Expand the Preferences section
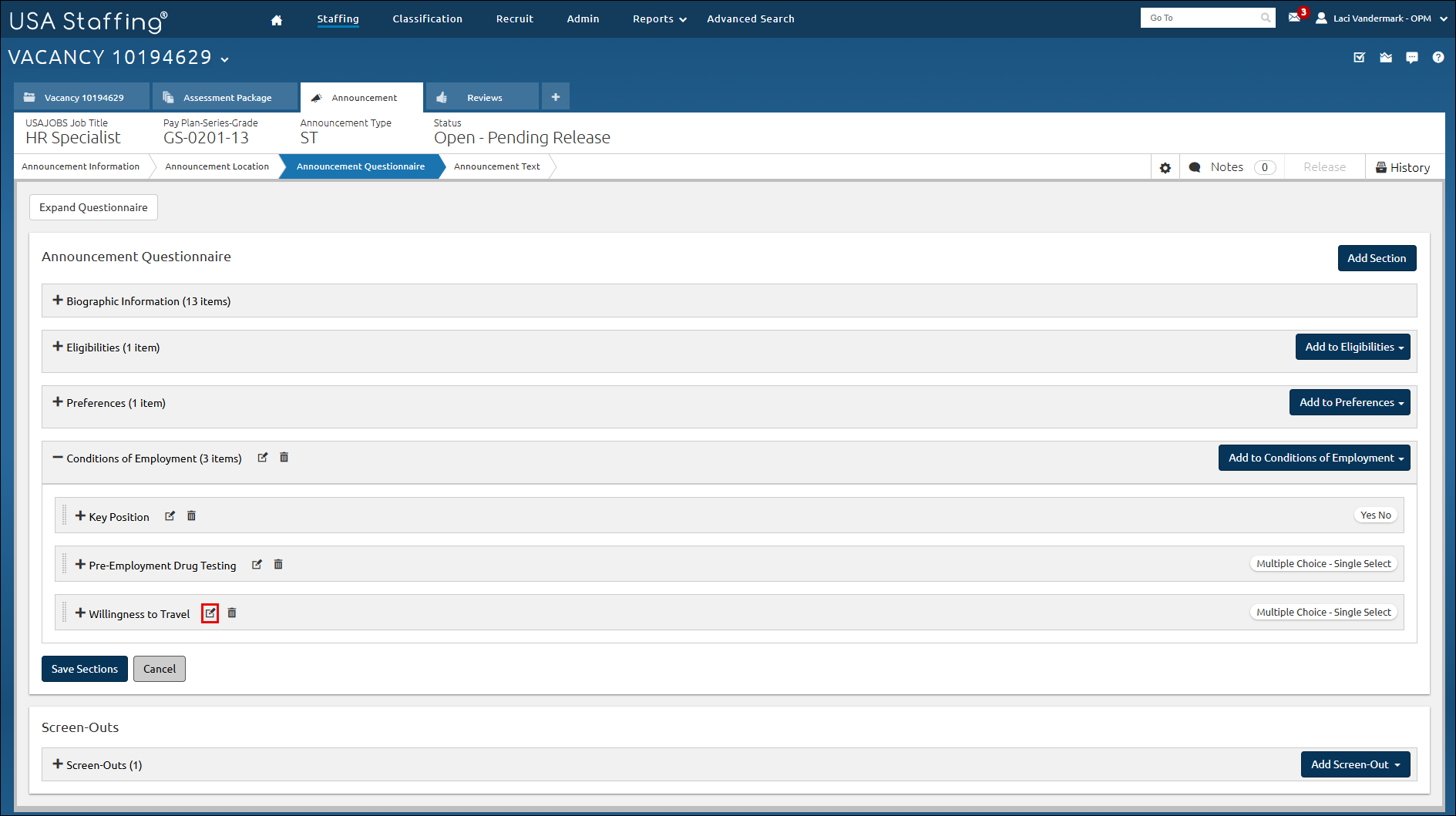The image size is (1456, 816). pos(58,402)
